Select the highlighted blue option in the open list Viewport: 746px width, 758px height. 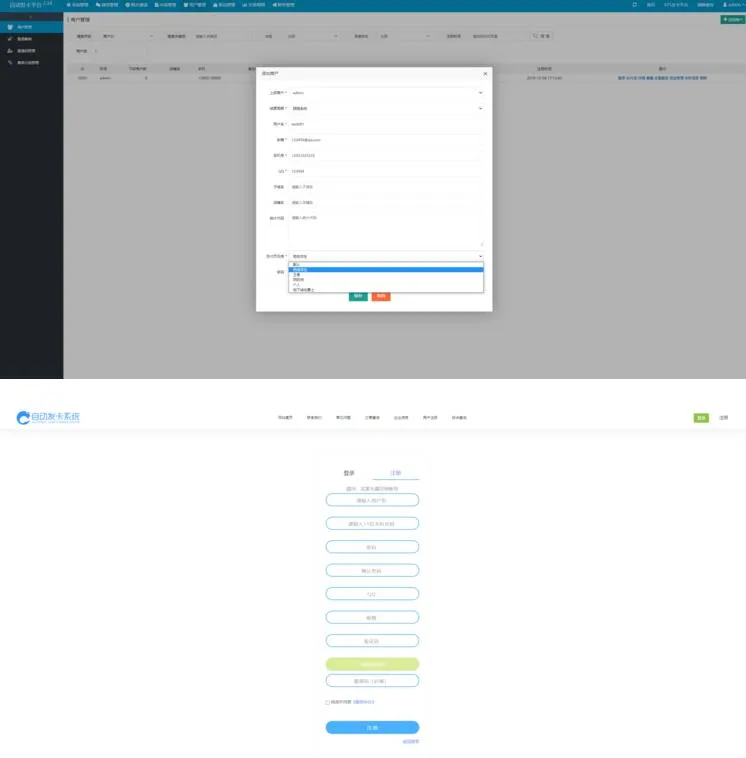tap(385, 270)
